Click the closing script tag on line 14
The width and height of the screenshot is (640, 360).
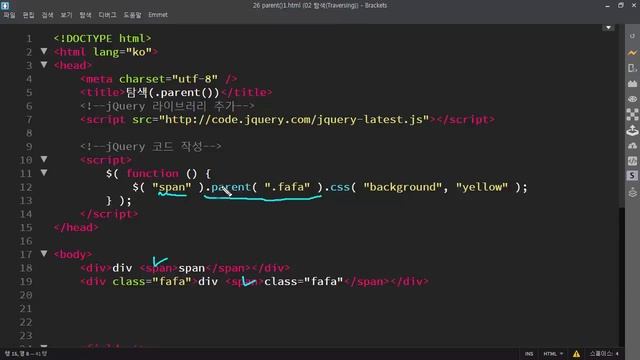tap(109, 214)
